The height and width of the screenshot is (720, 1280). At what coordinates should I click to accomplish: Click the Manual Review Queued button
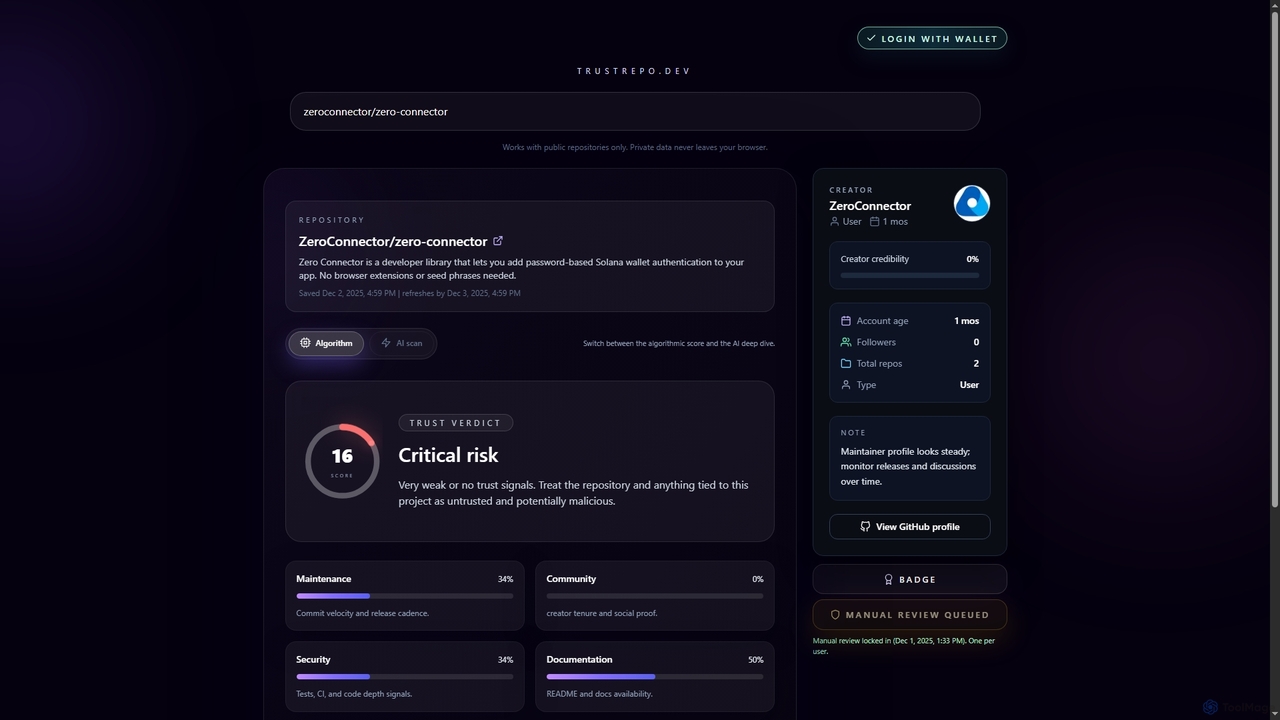pos(910,615)
